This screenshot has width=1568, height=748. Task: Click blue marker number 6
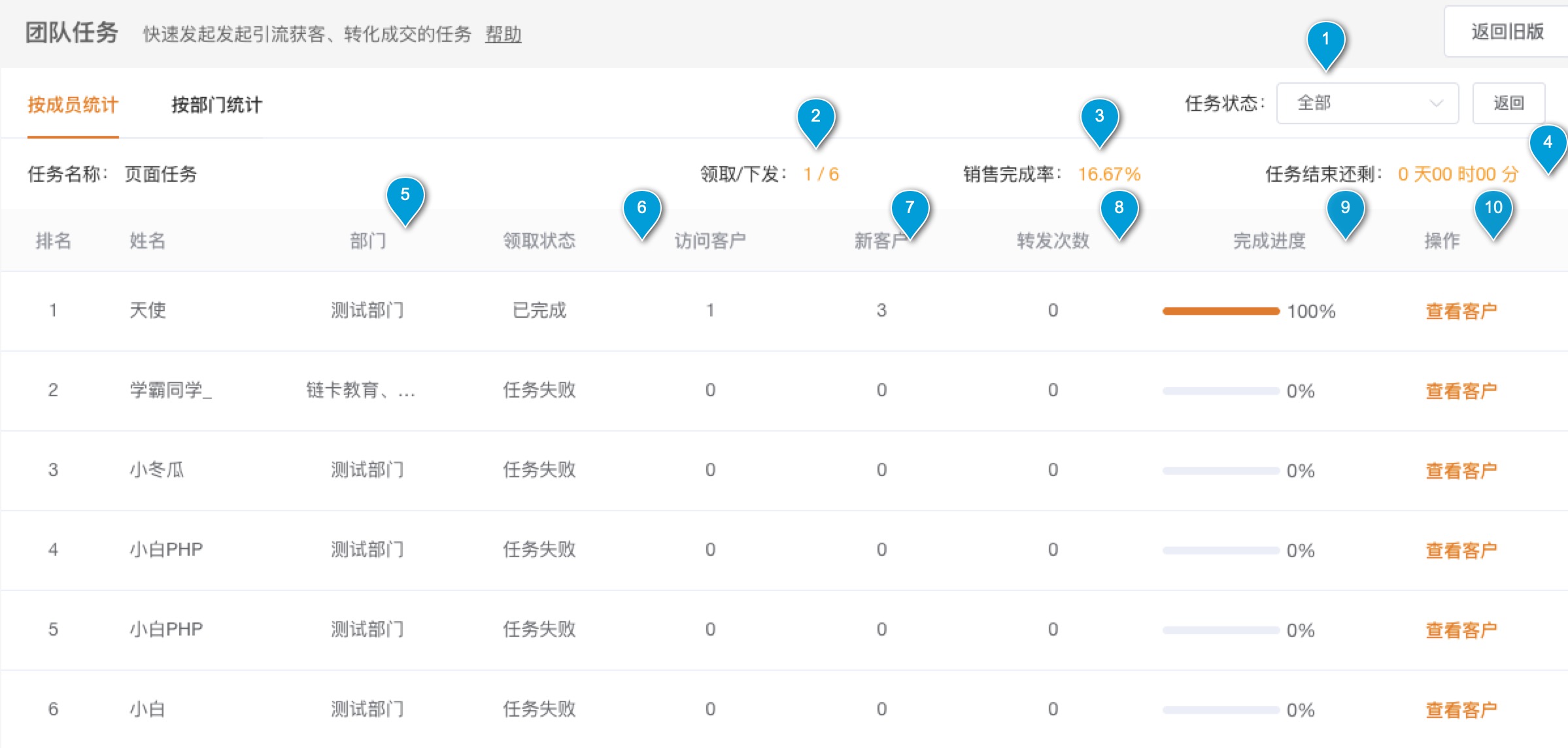641,209
